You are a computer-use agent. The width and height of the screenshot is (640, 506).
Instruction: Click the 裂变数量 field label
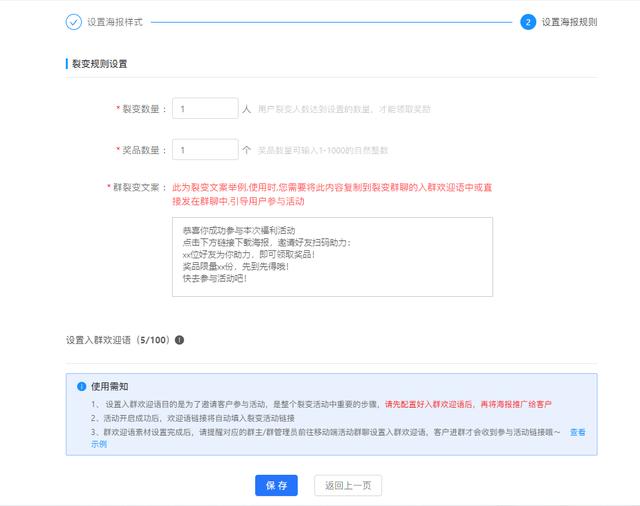click(x=143, y=108)
